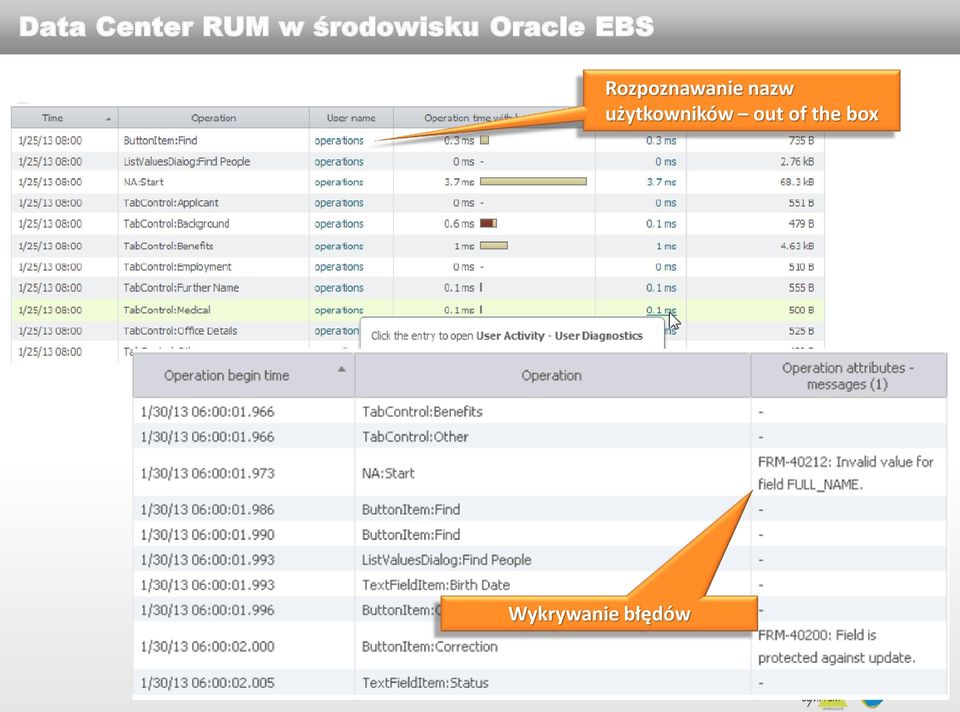Click the dark red bar in the TabControl:Background row
Screen dimensions: 960x712
(x=486, y=223)
